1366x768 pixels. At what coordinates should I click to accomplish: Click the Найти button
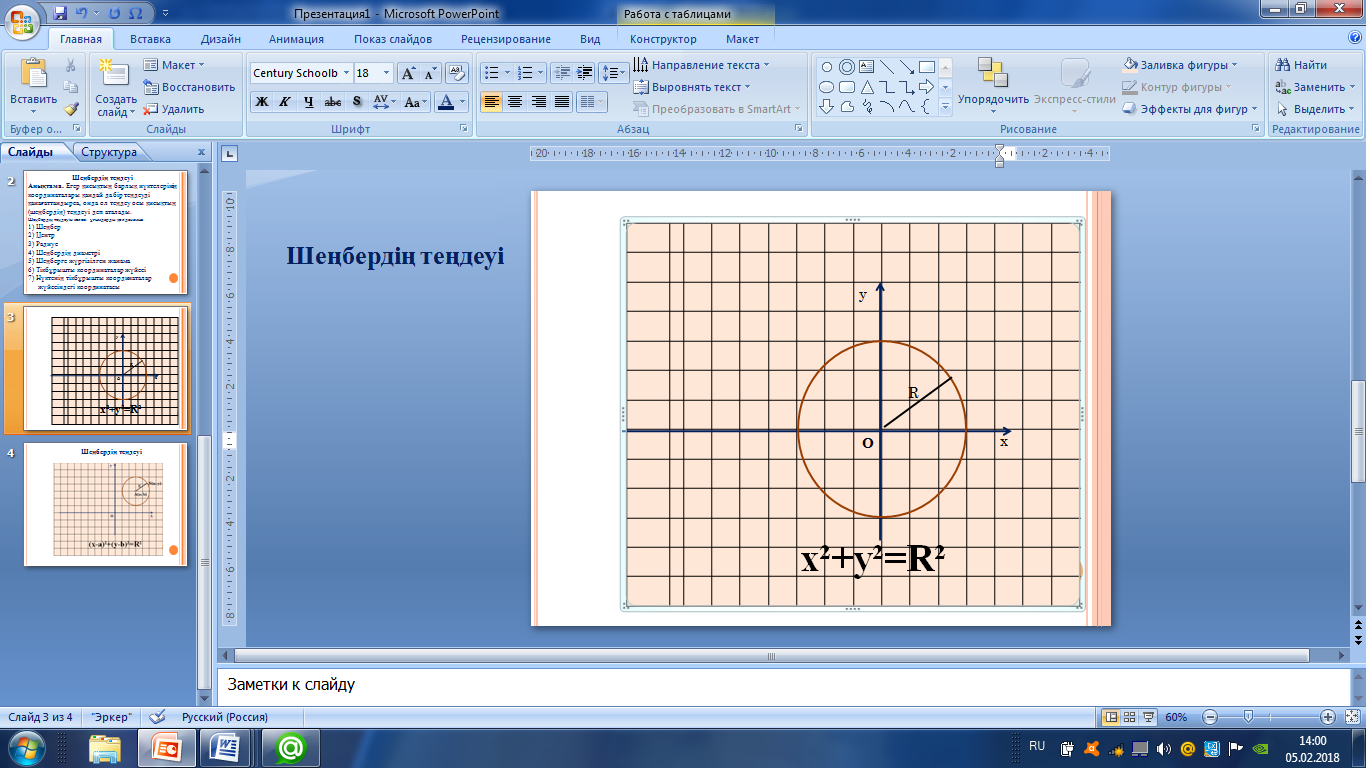1302,65
